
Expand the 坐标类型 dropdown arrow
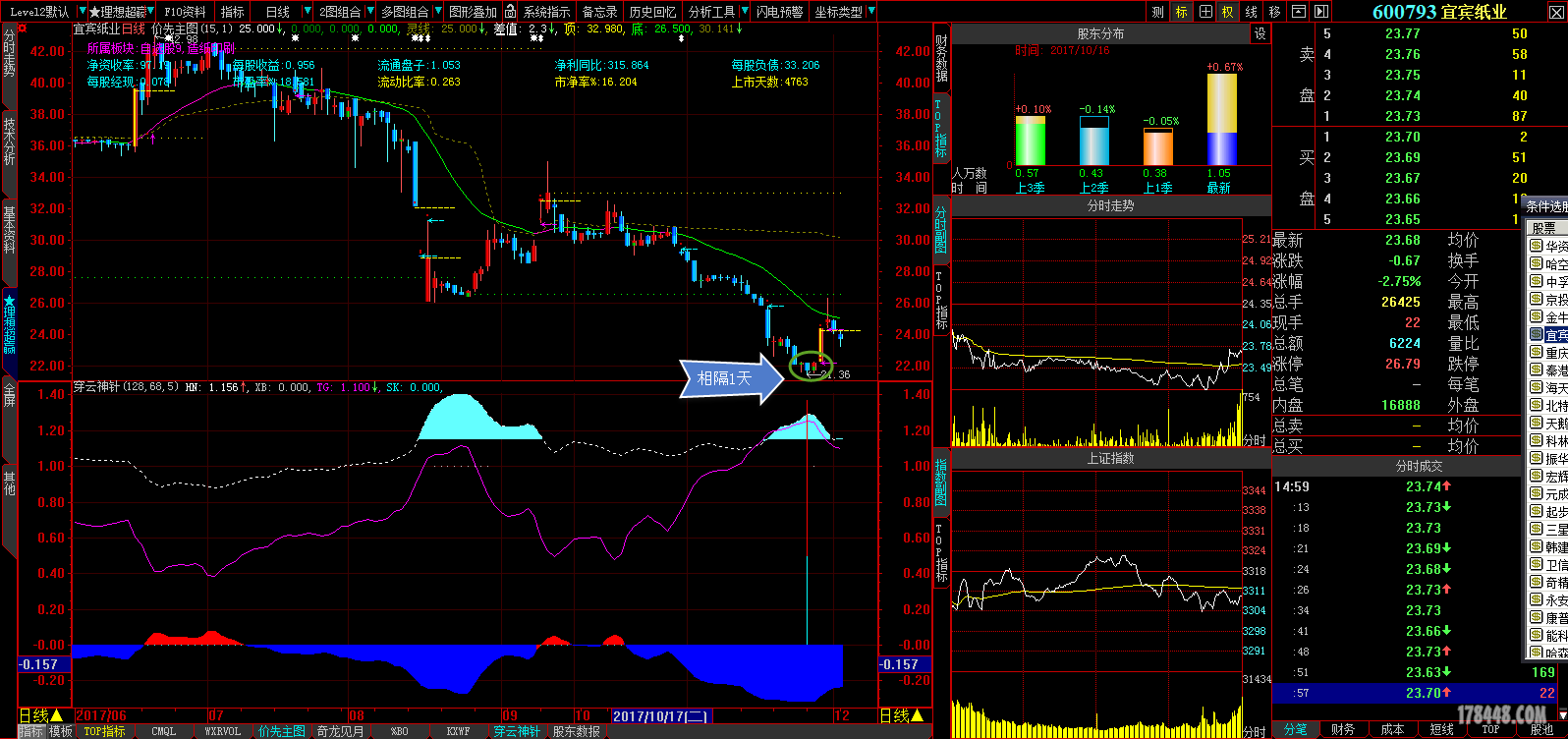click(871, 12)
